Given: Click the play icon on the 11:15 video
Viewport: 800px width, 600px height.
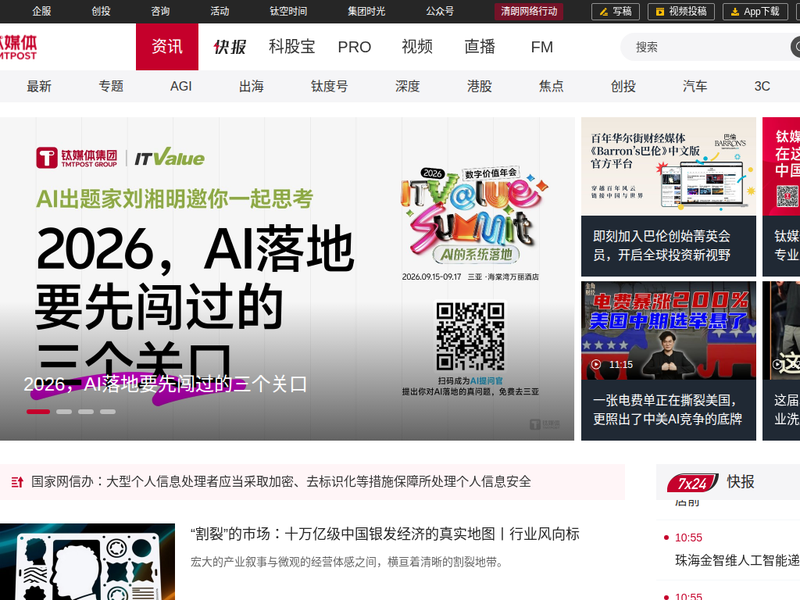Looking at the screenshot, I should (x=595, y=364).
